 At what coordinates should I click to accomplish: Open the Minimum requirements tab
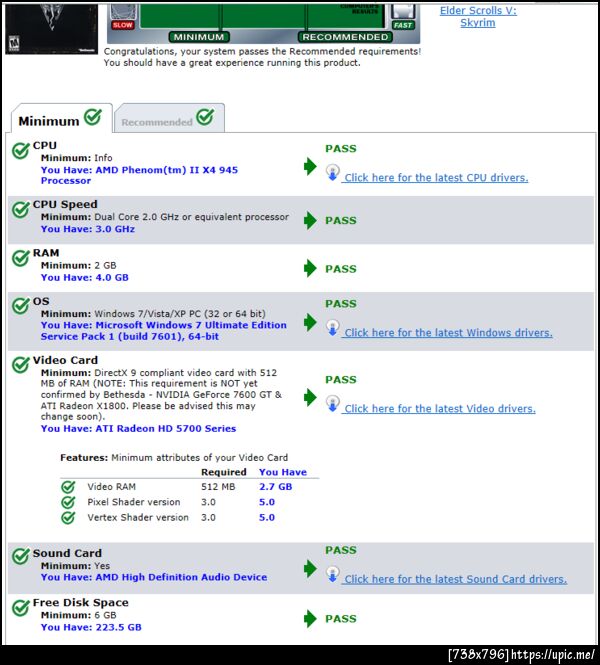coord(62,118)
